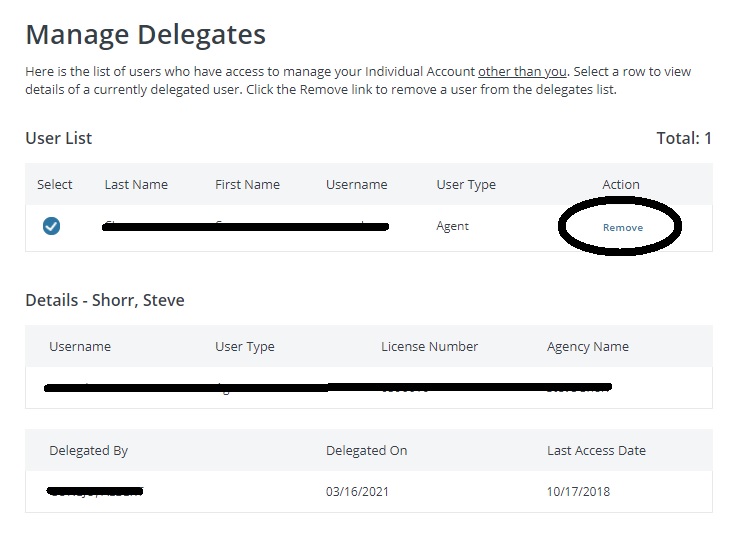Click the Details - Shorr, Steve heading
The width and height of the screenshot is (729, 533).
point(105,300)
